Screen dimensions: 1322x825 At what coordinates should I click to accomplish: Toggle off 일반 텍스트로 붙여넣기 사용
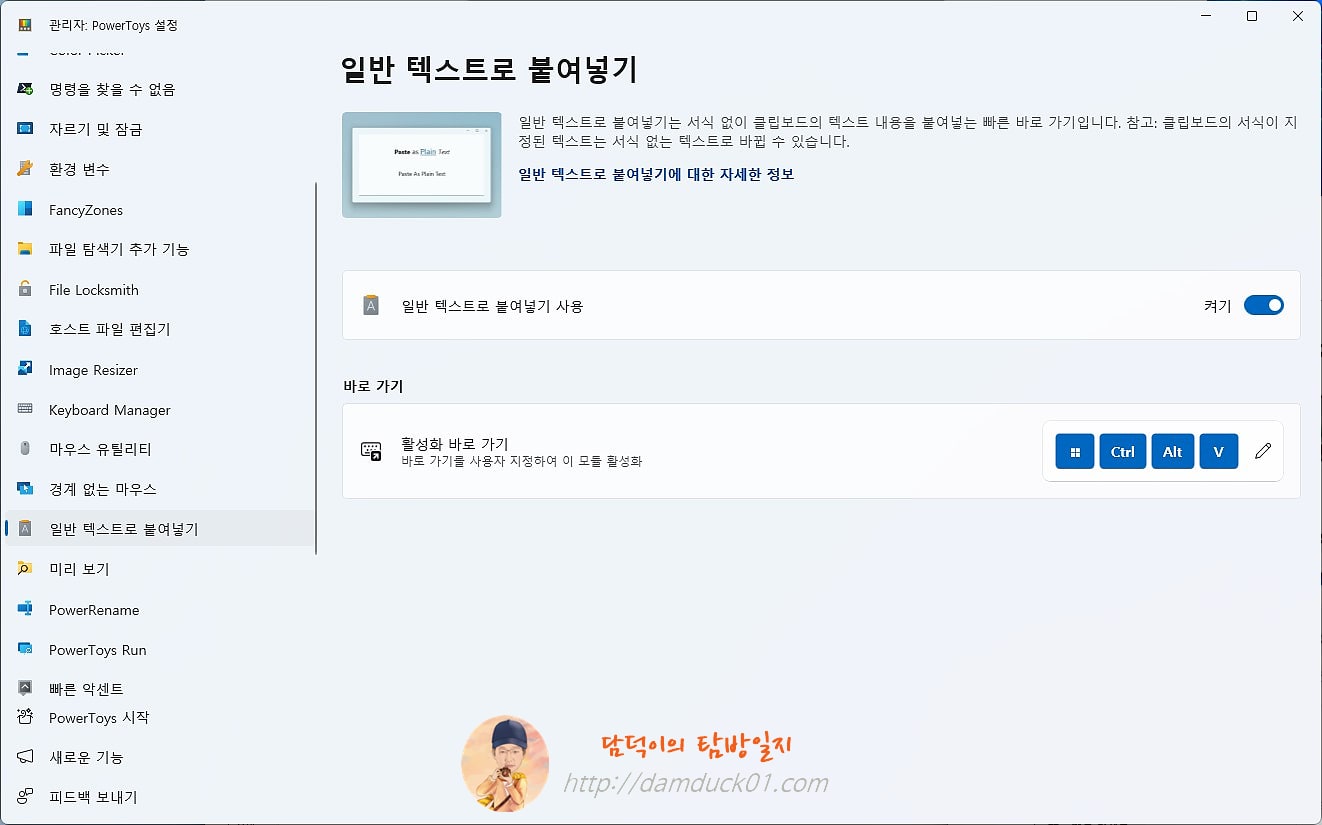pyautogui.click(x=1264, y=305)
